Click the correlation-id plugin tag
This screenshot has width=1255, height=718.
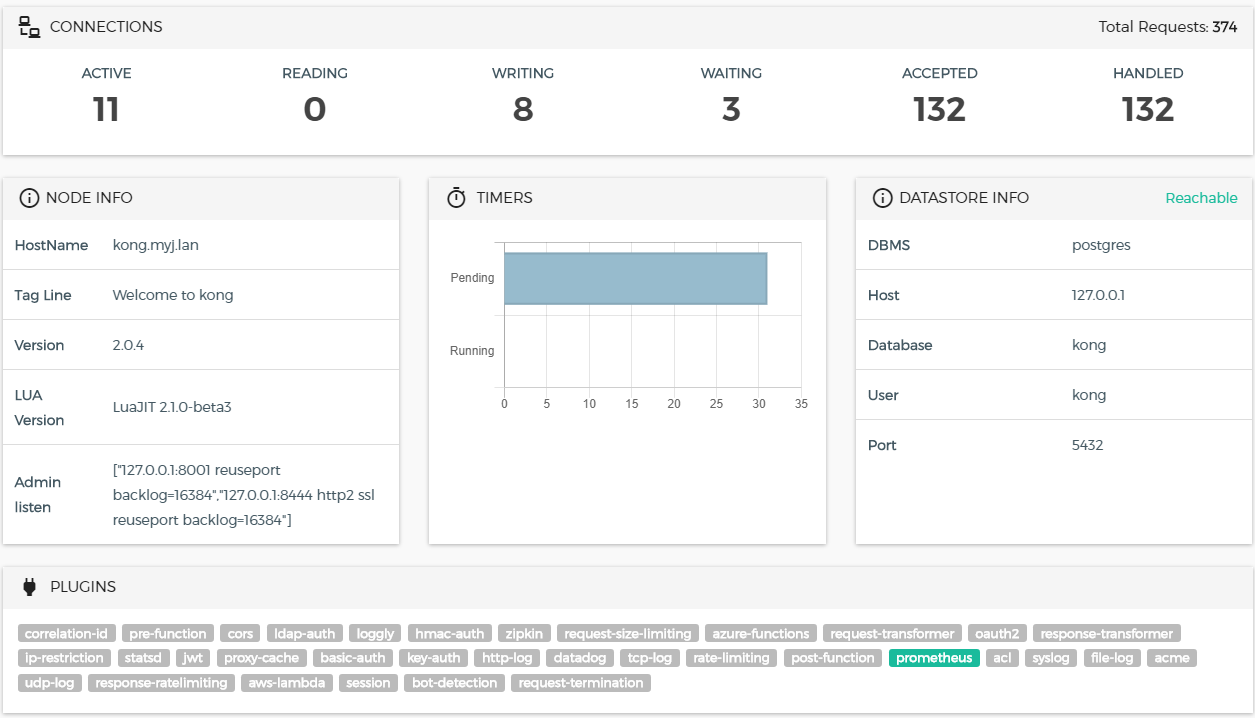click(x=66, y=633)
